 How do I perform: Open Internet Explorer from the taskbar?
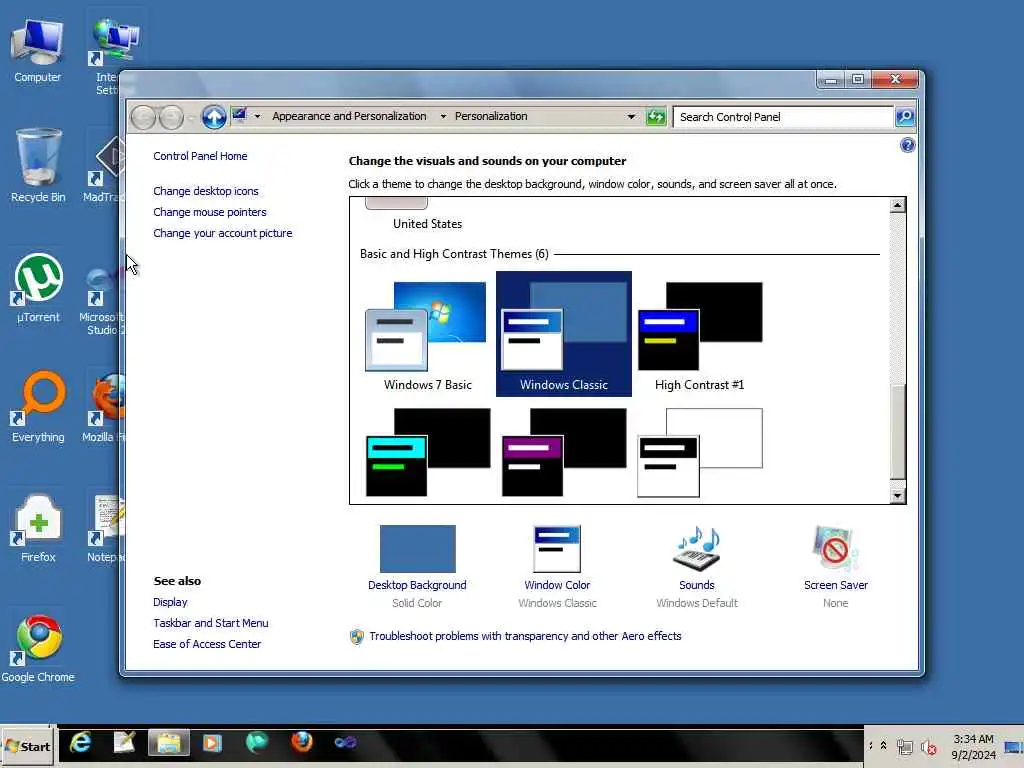[80, 743]
